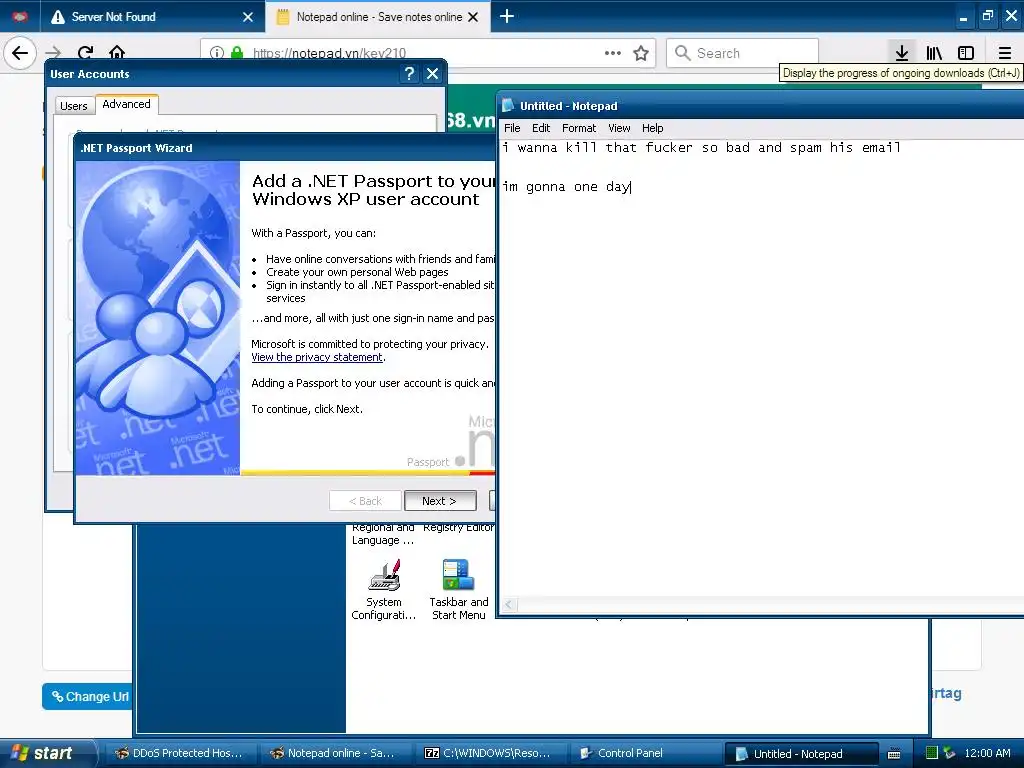Open Notepad Help menu

pos(652,128)
